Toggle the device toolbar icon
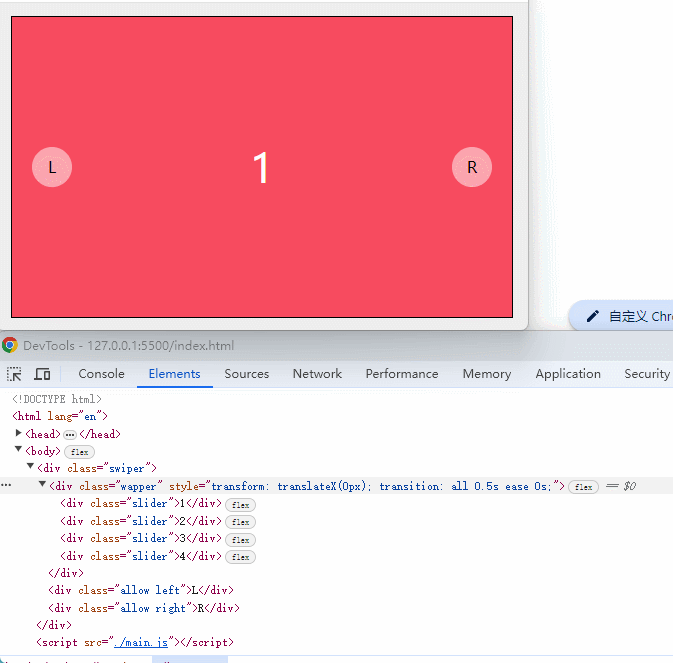 point(42,374)
